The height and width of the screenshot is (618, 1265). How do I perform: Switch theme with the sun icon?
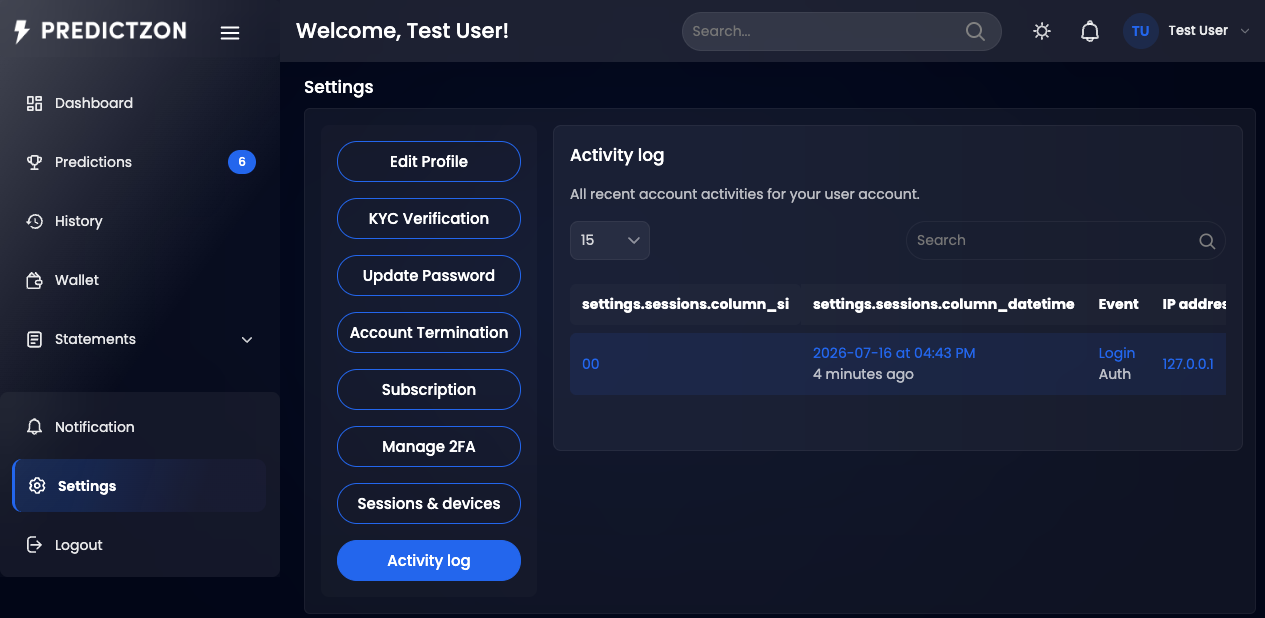1042,31
